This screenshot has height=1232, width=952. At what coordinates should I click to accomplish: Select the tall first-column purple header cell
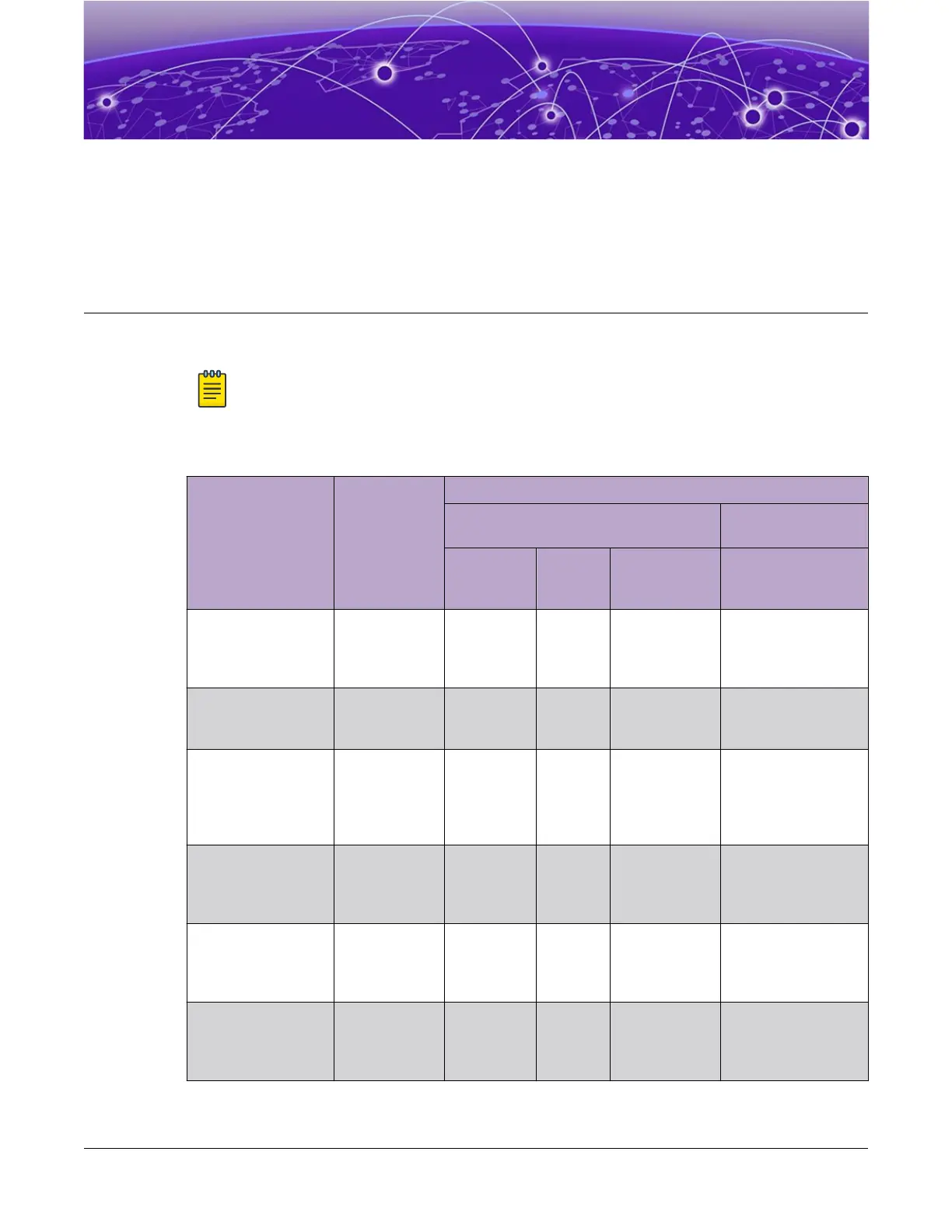(261, 543)
